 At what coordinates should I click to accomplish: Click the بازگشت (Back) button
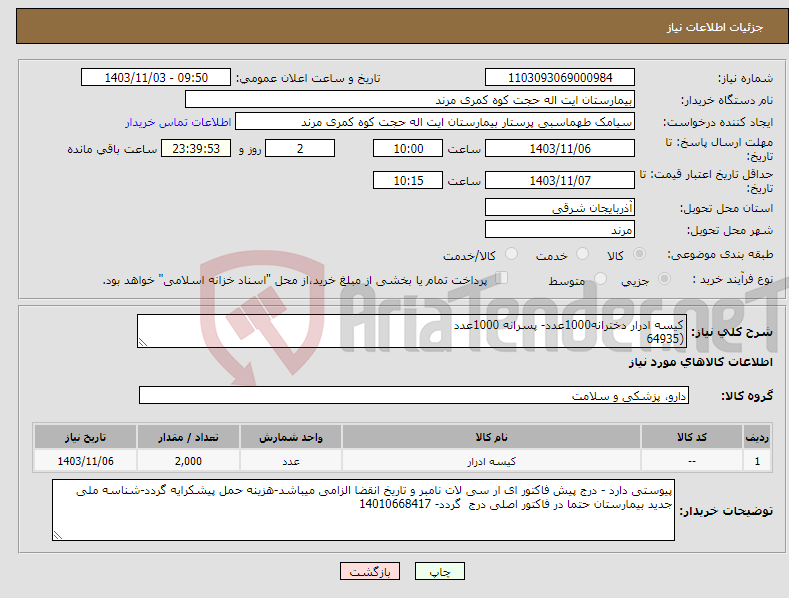(x=370, y=571)
